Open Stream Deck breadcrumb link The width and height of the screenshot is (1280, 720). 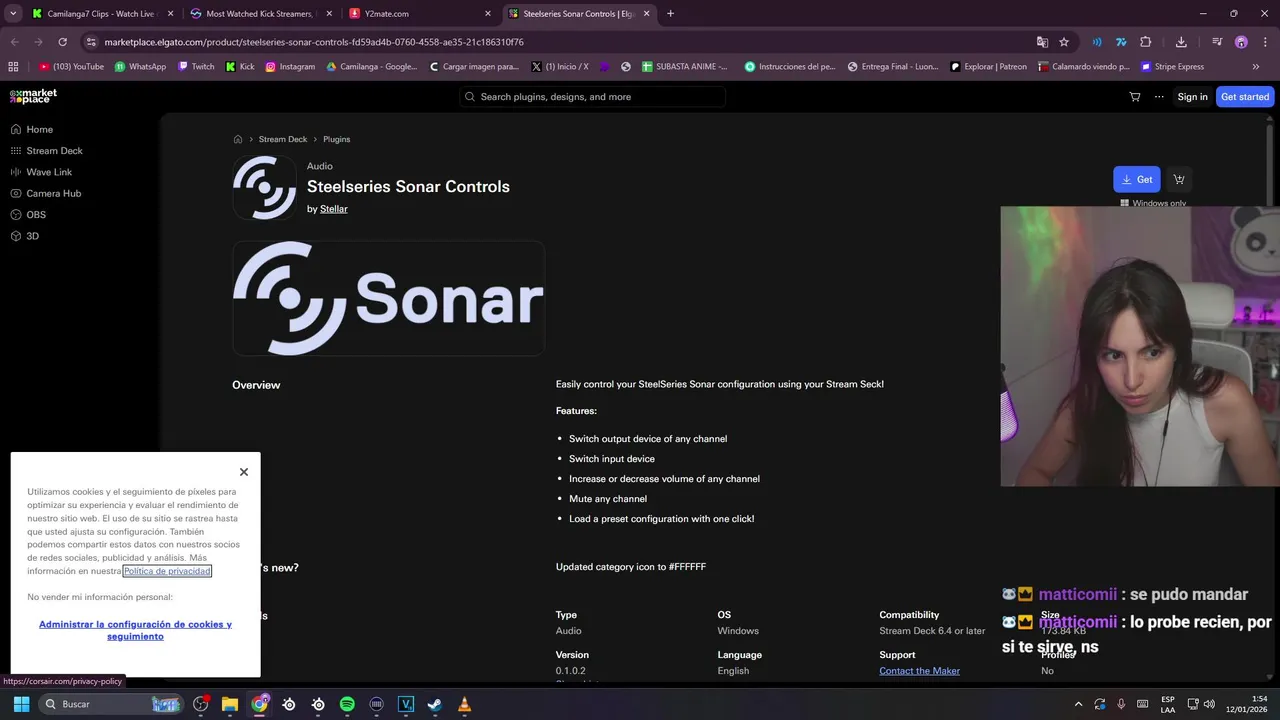tap(283, 139)
